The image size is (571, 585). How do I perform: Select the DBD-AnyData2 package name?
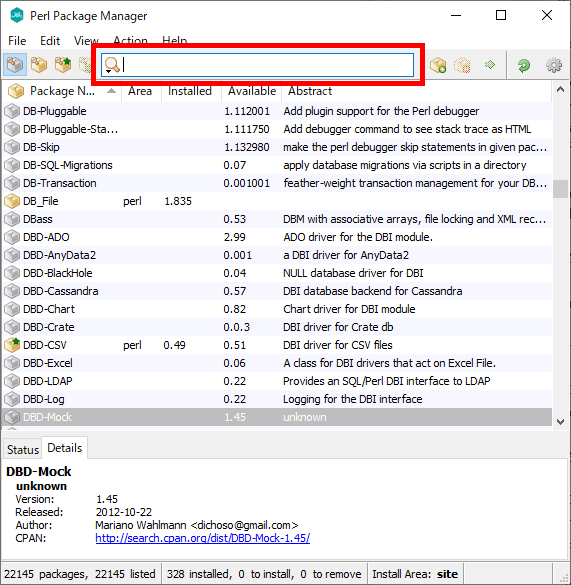(x=59, y=255)
